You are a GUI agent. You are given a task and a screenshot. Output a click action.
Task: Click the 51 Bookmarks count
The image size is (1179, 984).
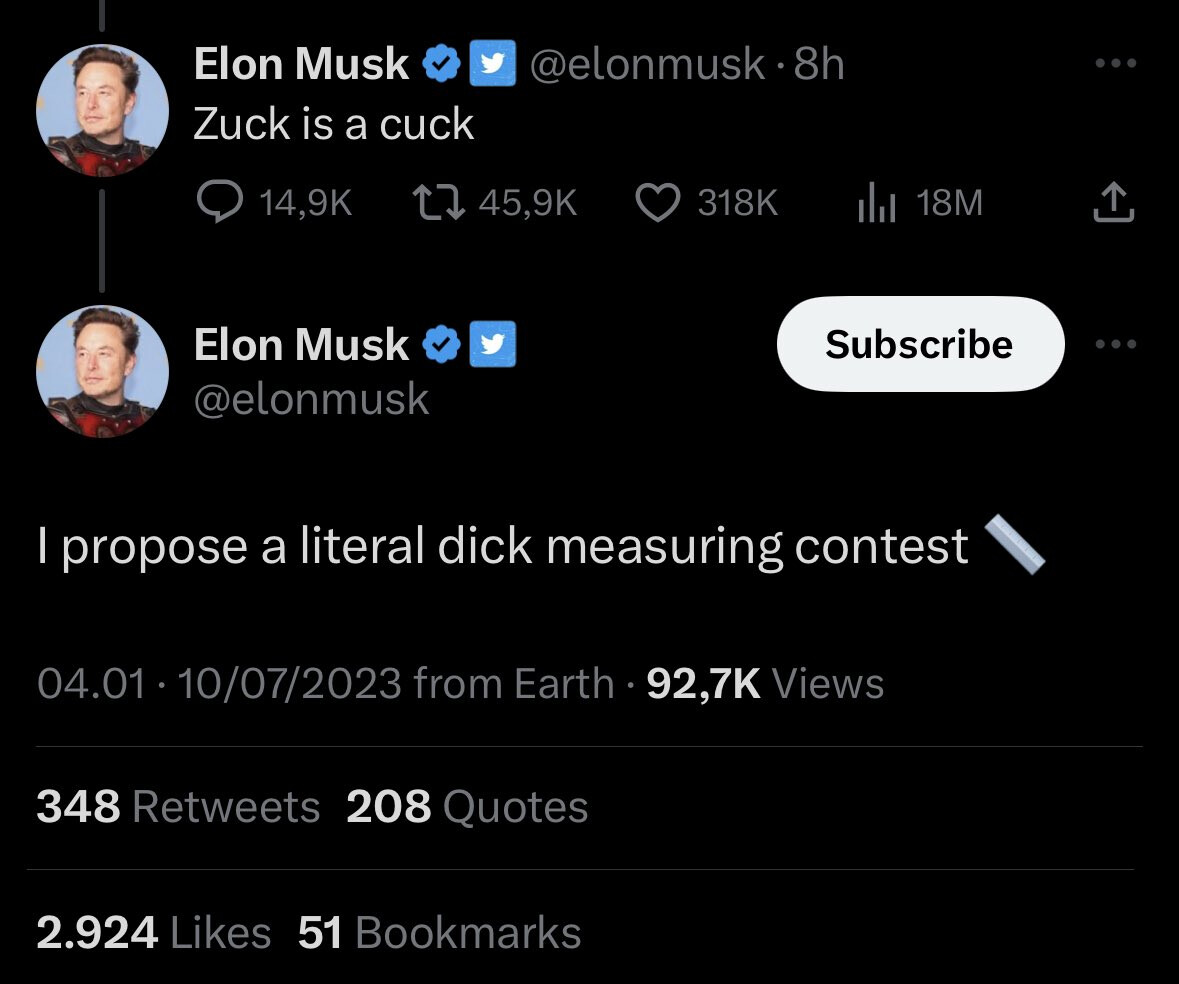click(x=439, y=933)
